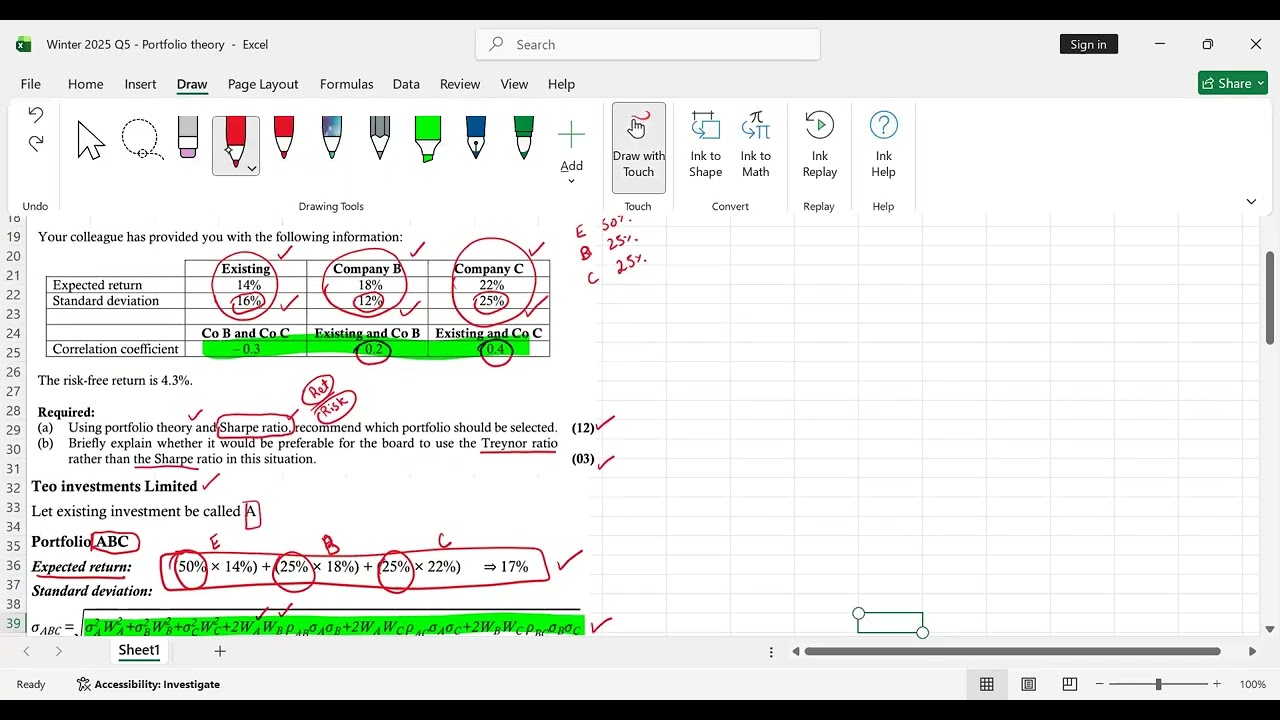The width and height of the screenshot is (1280, 720).
Task: Click 'The risk-free return is 4.3%.' text
Action: (x=115, y=380)
